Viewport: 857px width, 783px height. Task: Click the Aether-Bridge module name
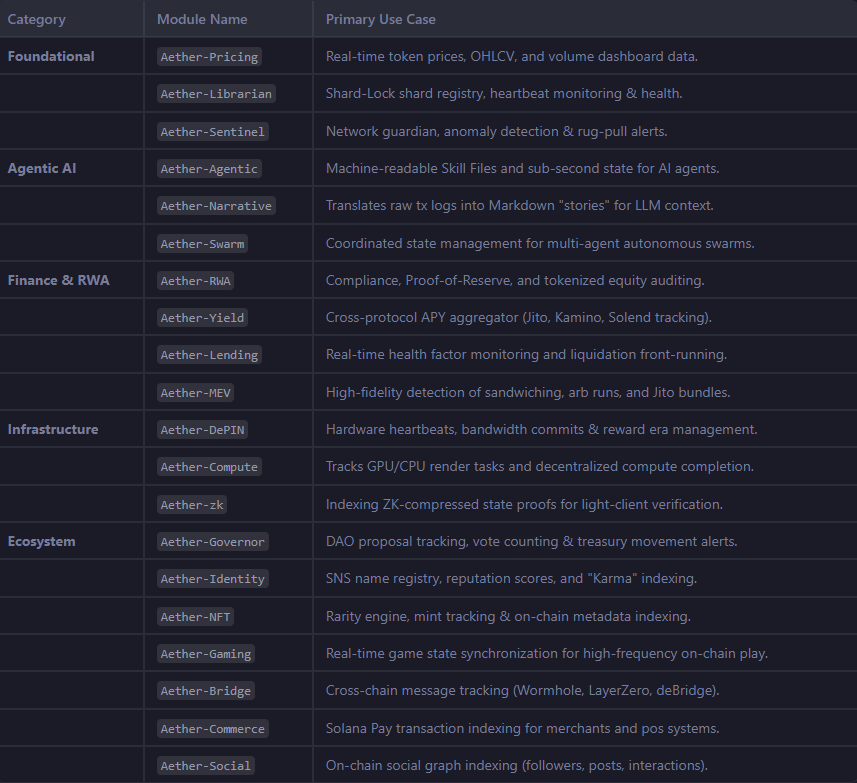(x=206, y=691)
